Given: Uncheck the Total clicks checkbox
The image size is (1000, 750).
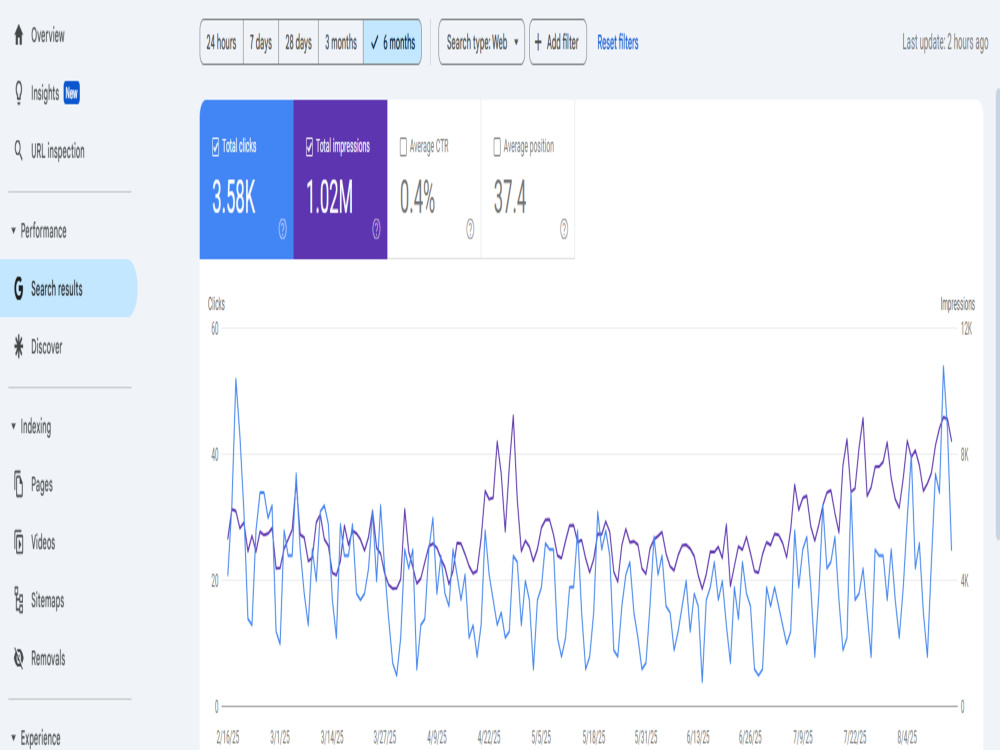Looking at the screenshot, I should [x=216, y=147].
